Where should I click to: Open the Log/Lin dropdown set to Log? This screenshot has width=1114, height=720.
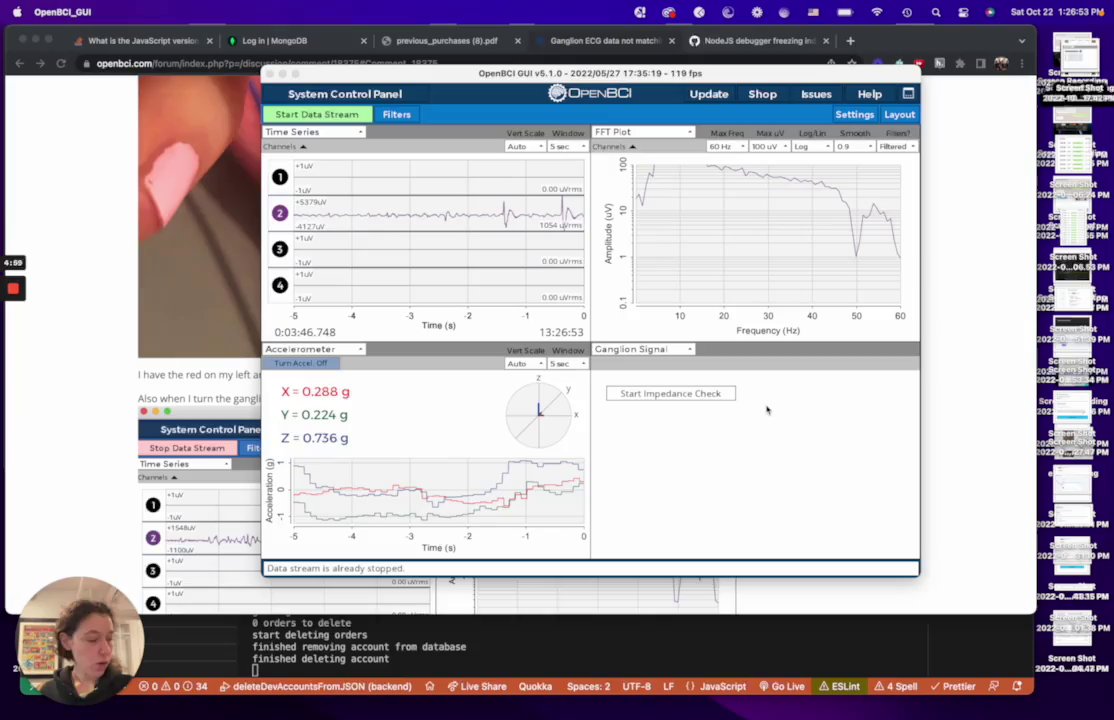click(x=811, y=146)
